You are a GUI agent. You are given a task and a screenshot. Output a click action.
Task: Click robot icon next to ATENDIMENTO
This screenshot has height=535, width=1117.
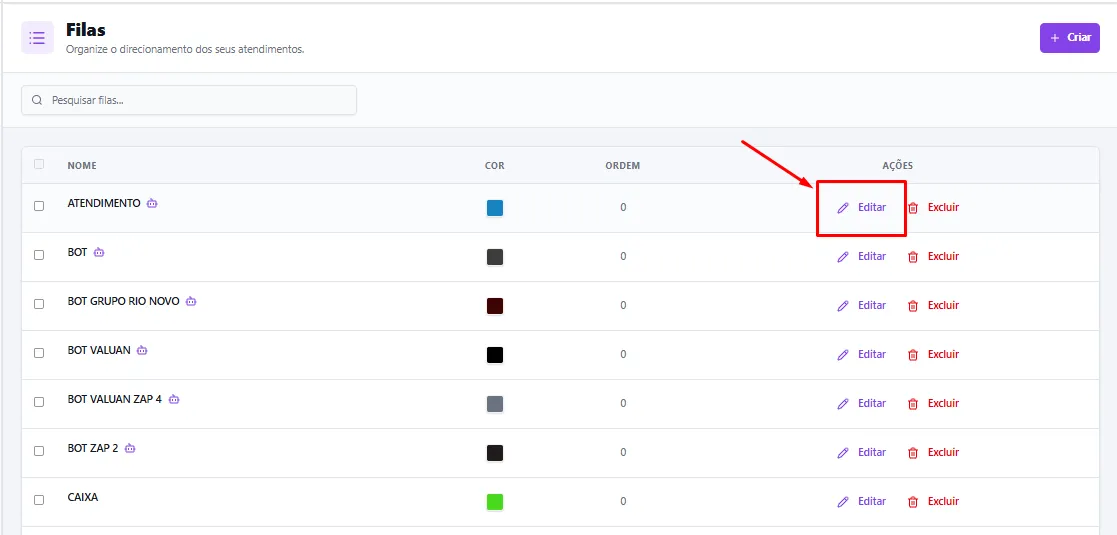click(x=152, y=203)
